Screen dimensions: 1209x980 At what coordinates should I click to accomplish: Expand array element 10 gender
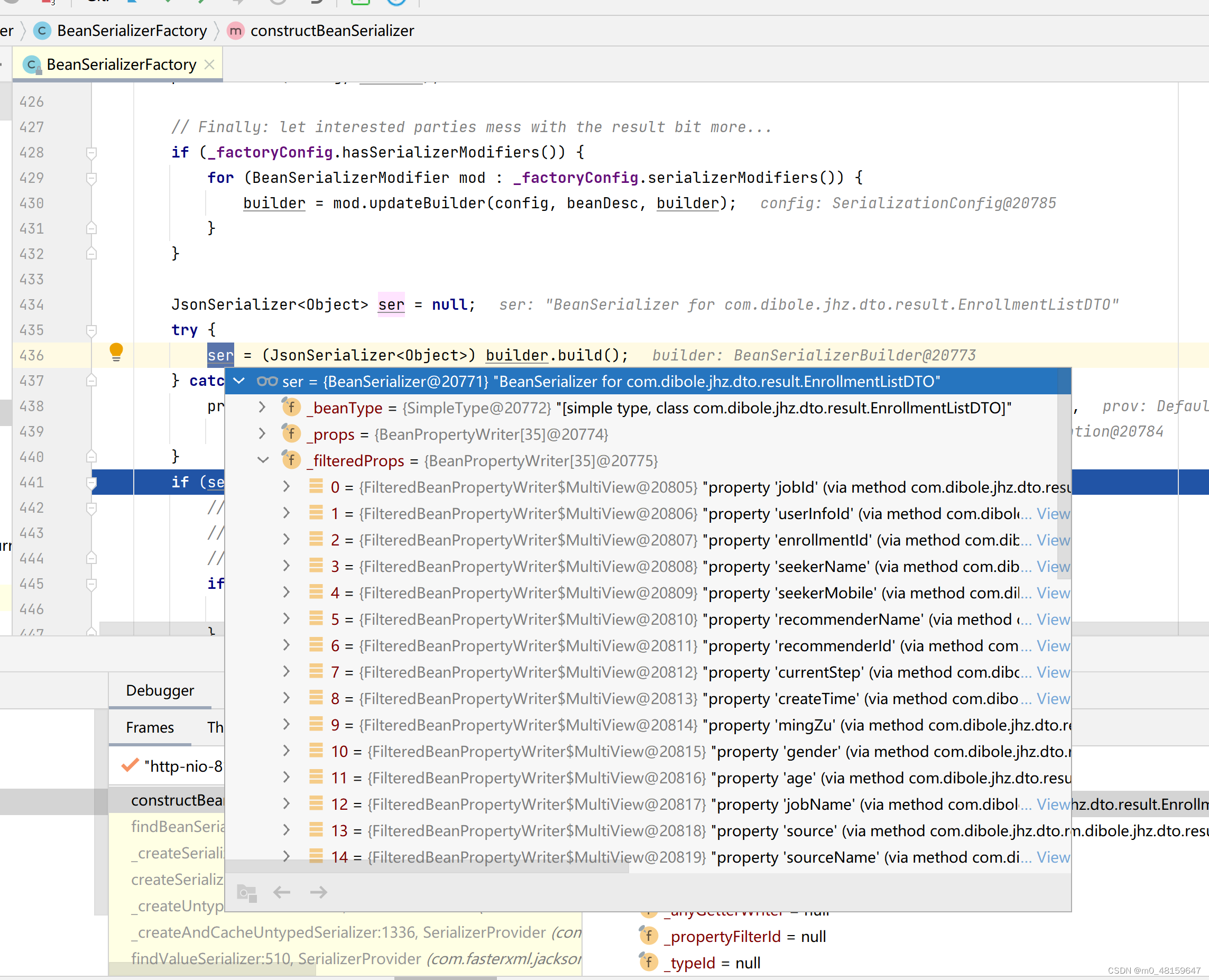286,751
